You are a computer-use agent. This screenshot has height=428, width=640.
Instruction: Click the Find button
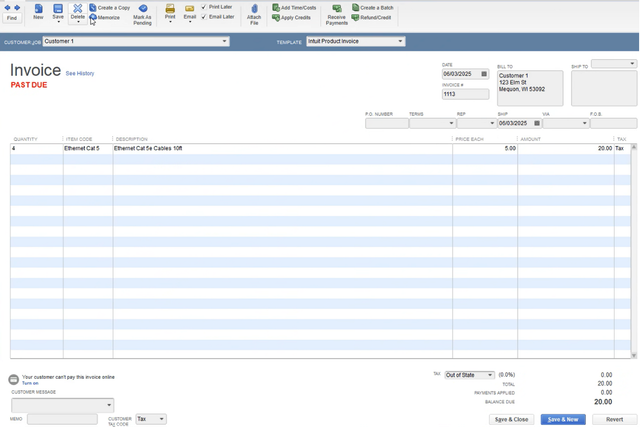point(12,18)
